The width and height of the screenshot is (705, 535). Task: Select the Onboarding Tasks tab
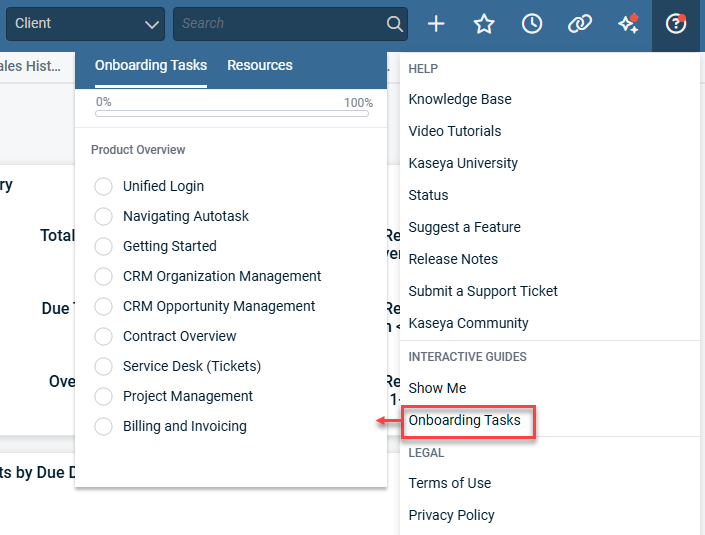tap(151, 65)
